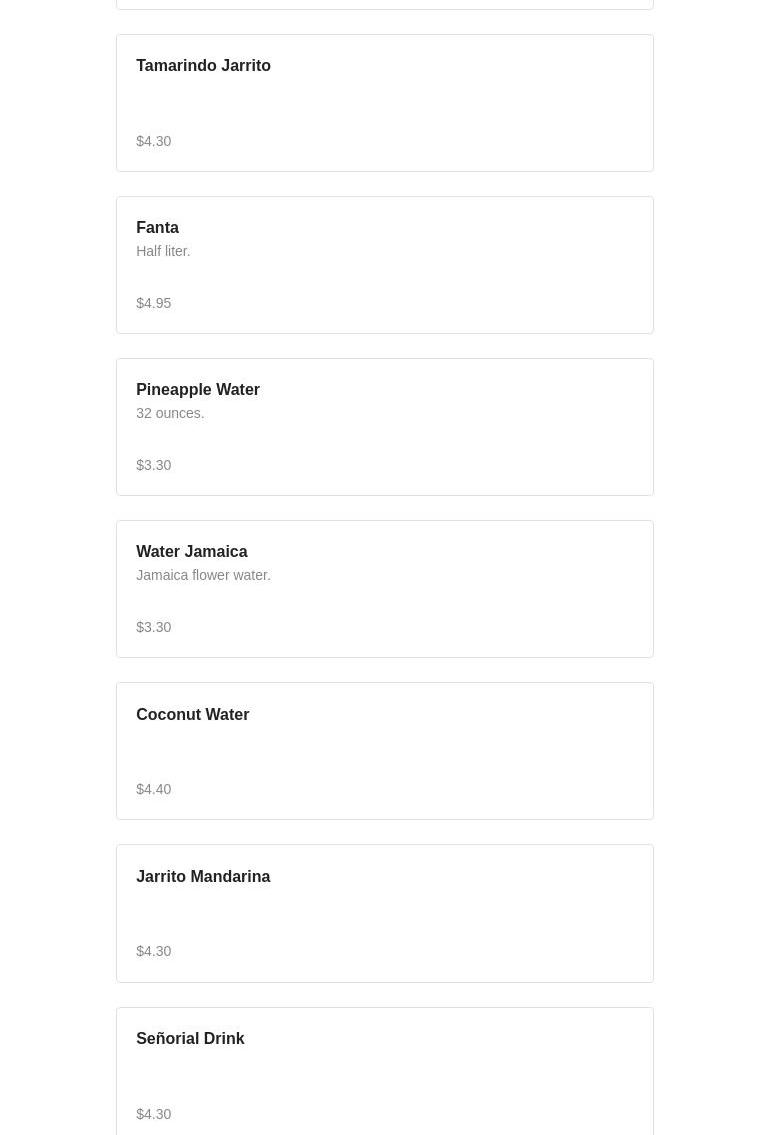Select the Señorial Drink $4.30 price
The image size is (770, 1135).
click(x=153, y=1115)
